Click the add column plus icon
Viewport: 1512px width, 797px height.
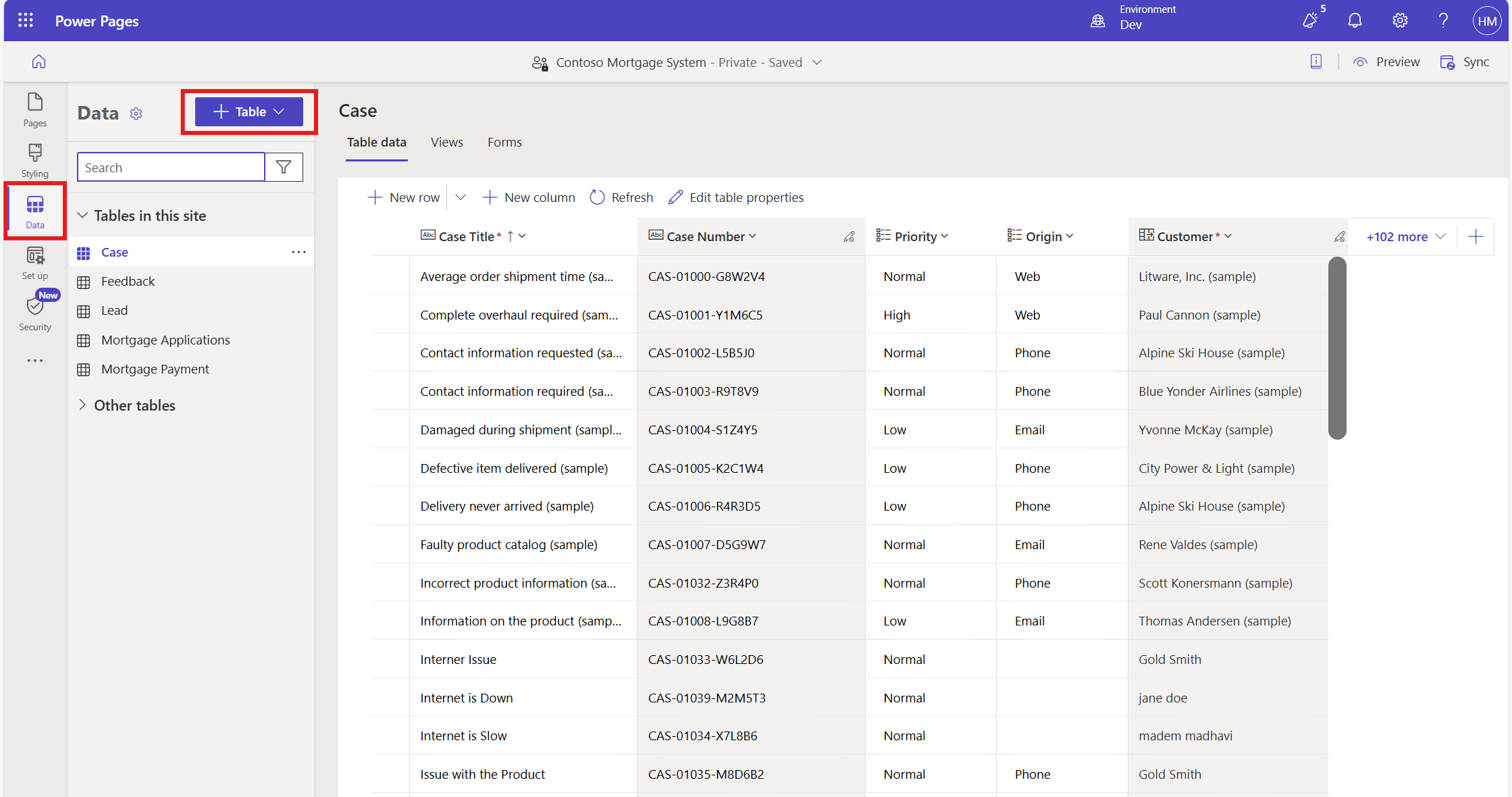[x=1476, y=236]
